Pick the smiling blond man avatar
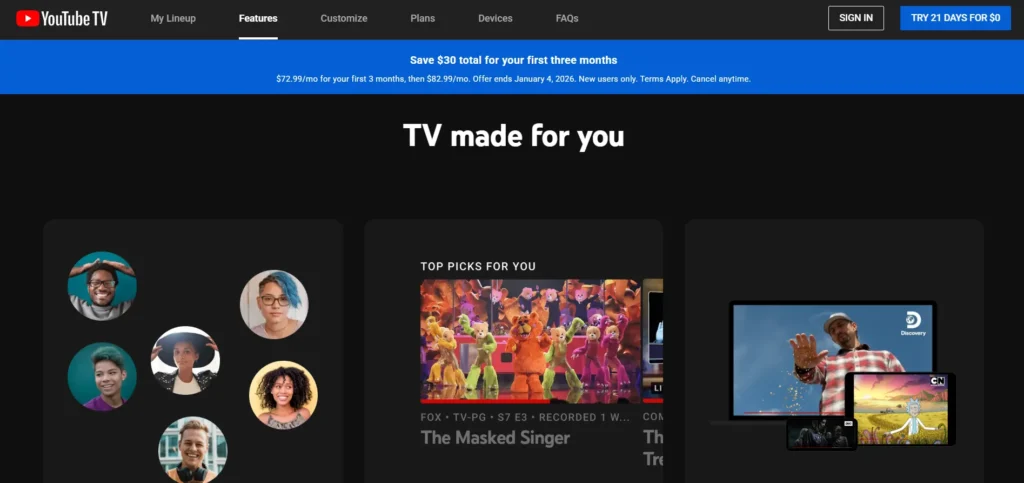 click(193, 450)
